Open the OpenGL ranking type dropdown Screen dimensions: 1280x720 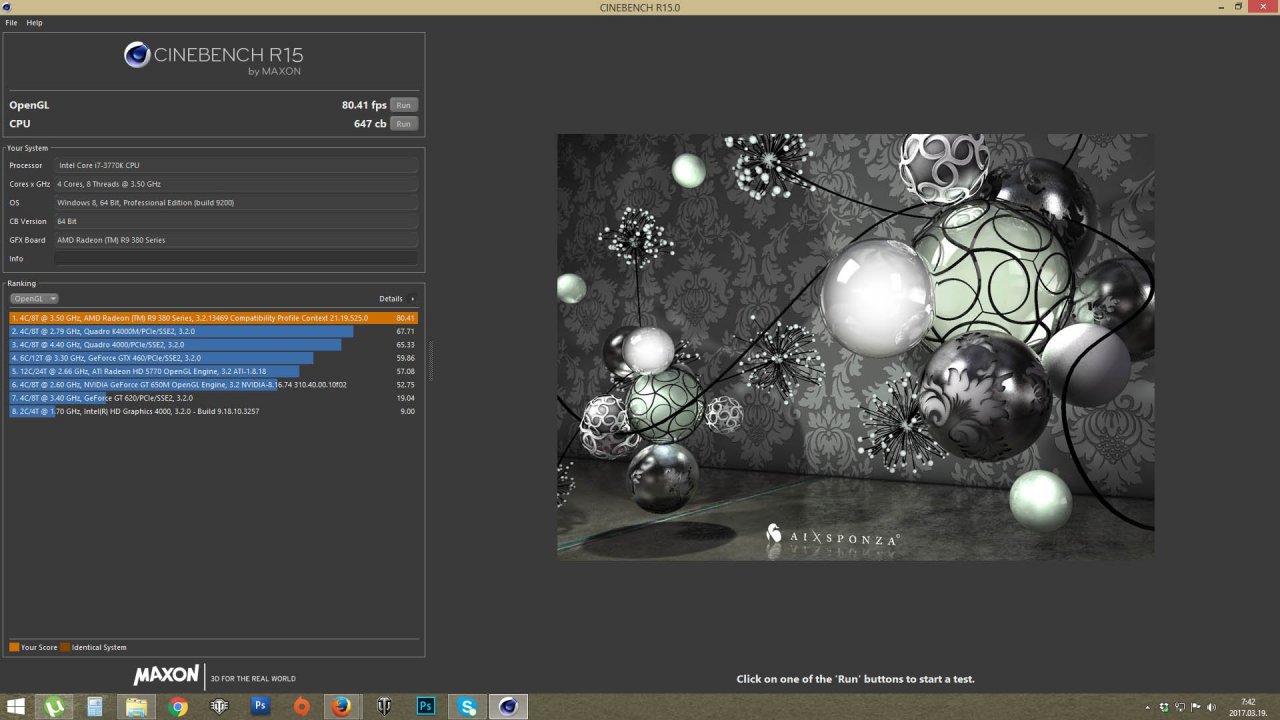[34, 299]
